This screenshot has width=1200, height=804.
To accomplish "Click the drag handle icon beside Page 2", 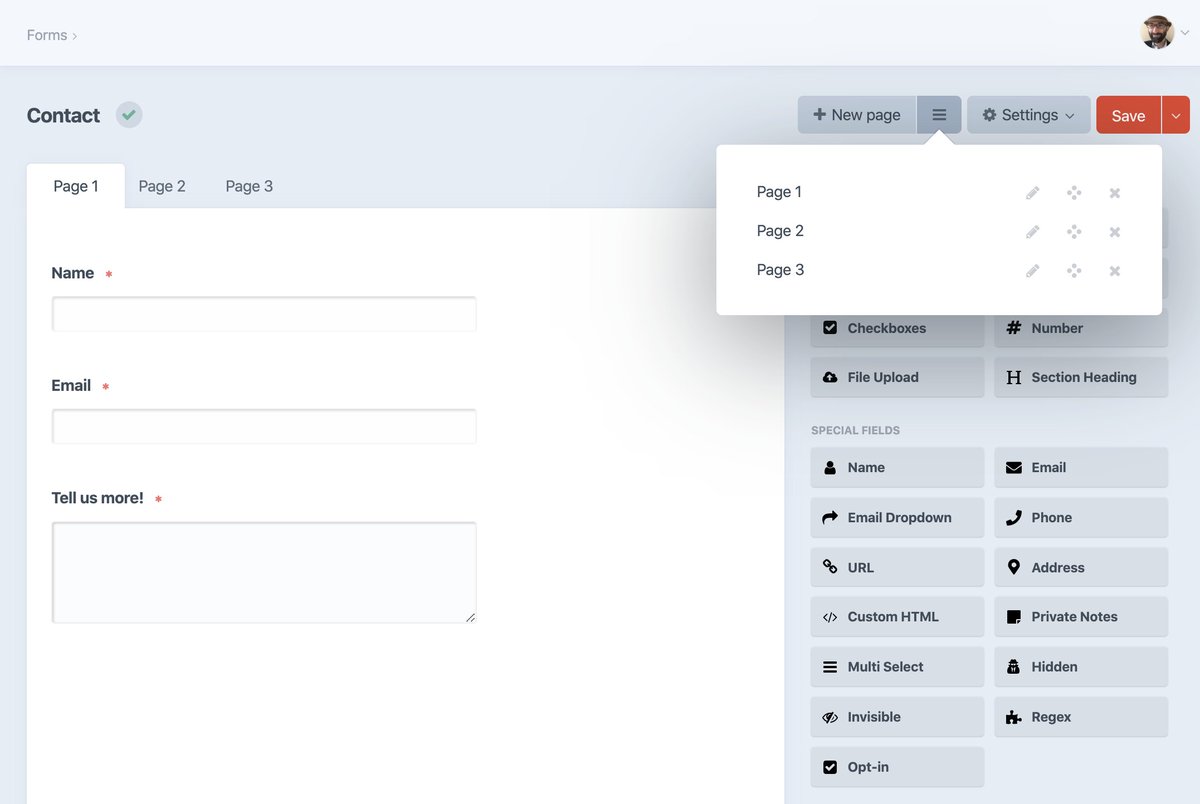I will 1074,231.
